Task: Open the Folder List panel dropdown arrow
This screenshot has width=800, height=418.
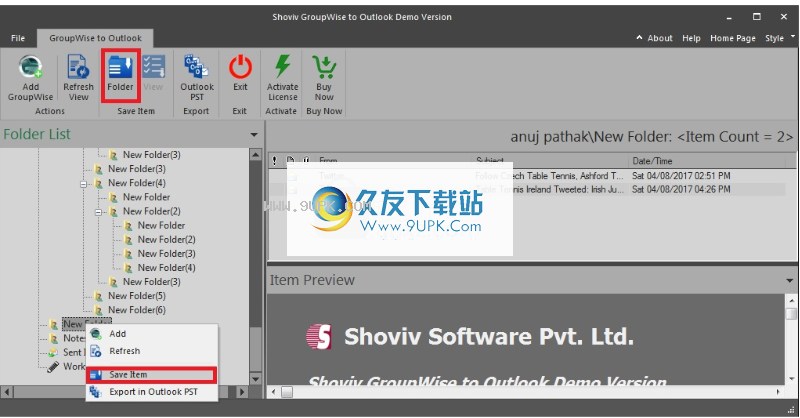Action: pos(254,135)
